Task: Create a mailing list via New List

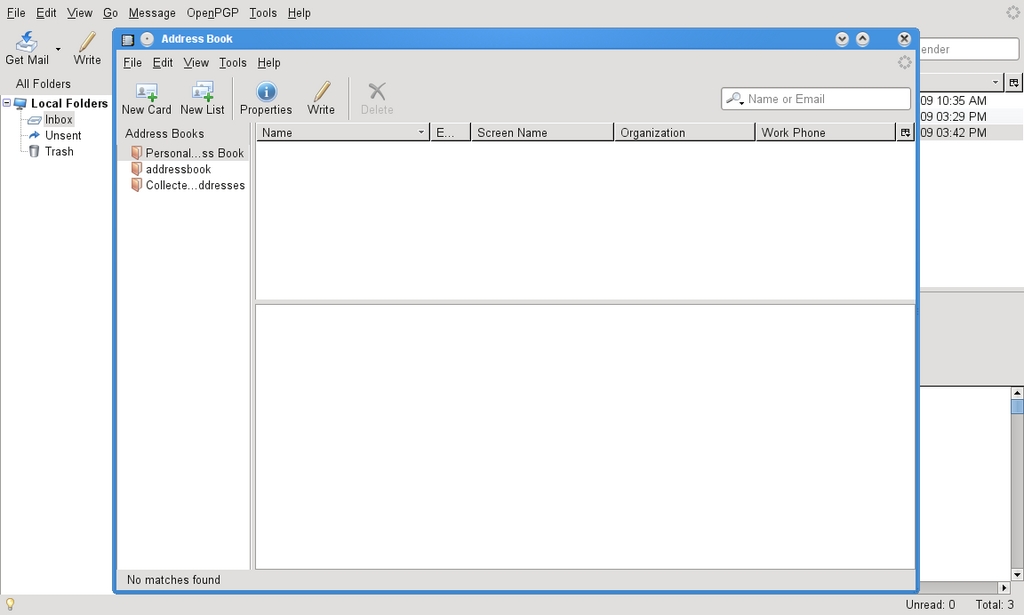Action: click(202, 98)
